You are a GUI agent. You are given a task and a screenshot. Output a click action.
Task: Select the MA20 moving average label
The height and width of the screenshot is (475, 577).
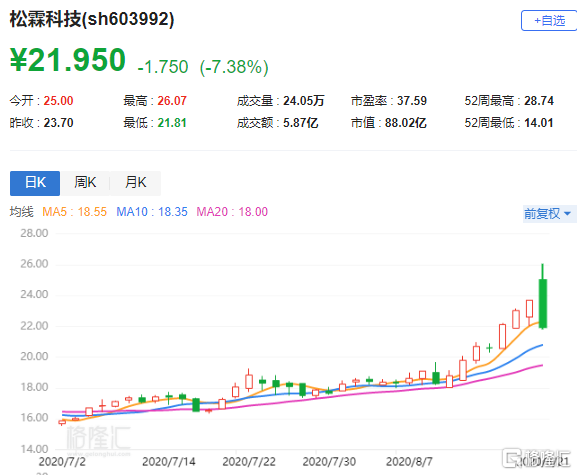[x=232, y=212]
